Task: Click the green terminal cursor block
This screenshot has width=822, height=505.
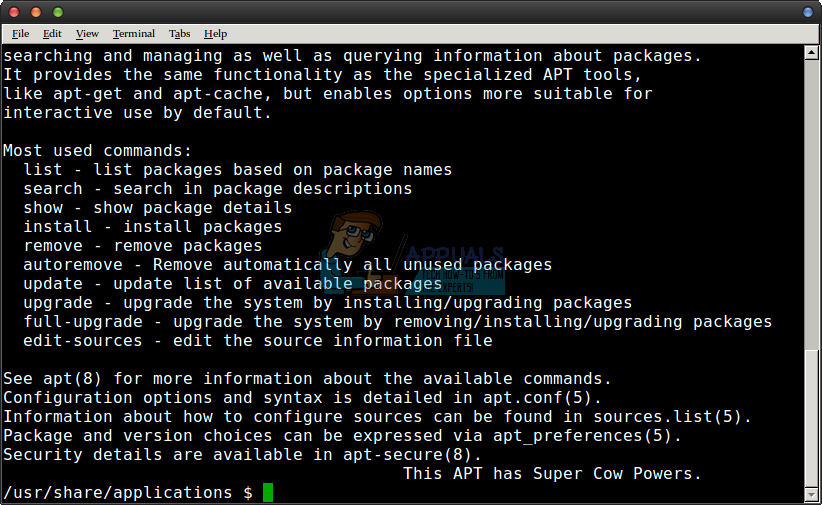Action: tap(268, 492)
